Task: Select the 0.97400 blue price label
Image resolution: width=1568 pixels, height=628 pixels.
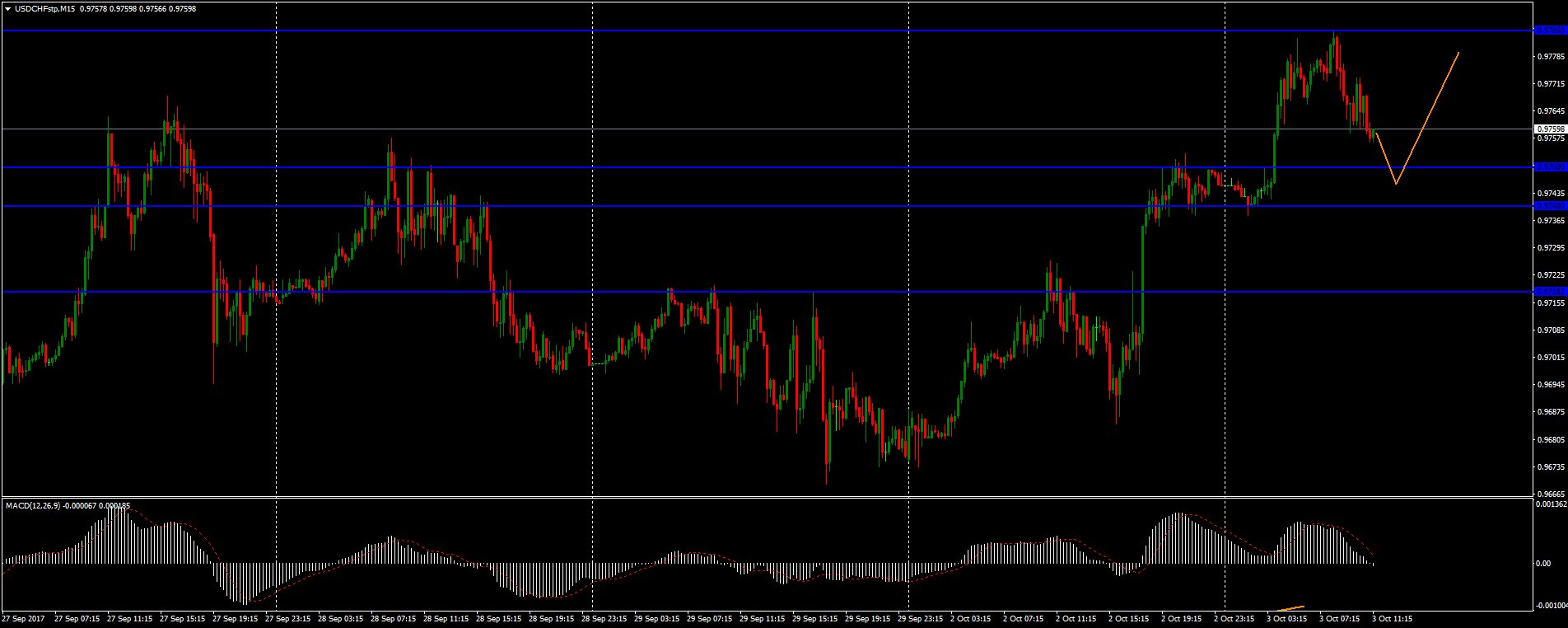Action: (x=1550, y=206)
